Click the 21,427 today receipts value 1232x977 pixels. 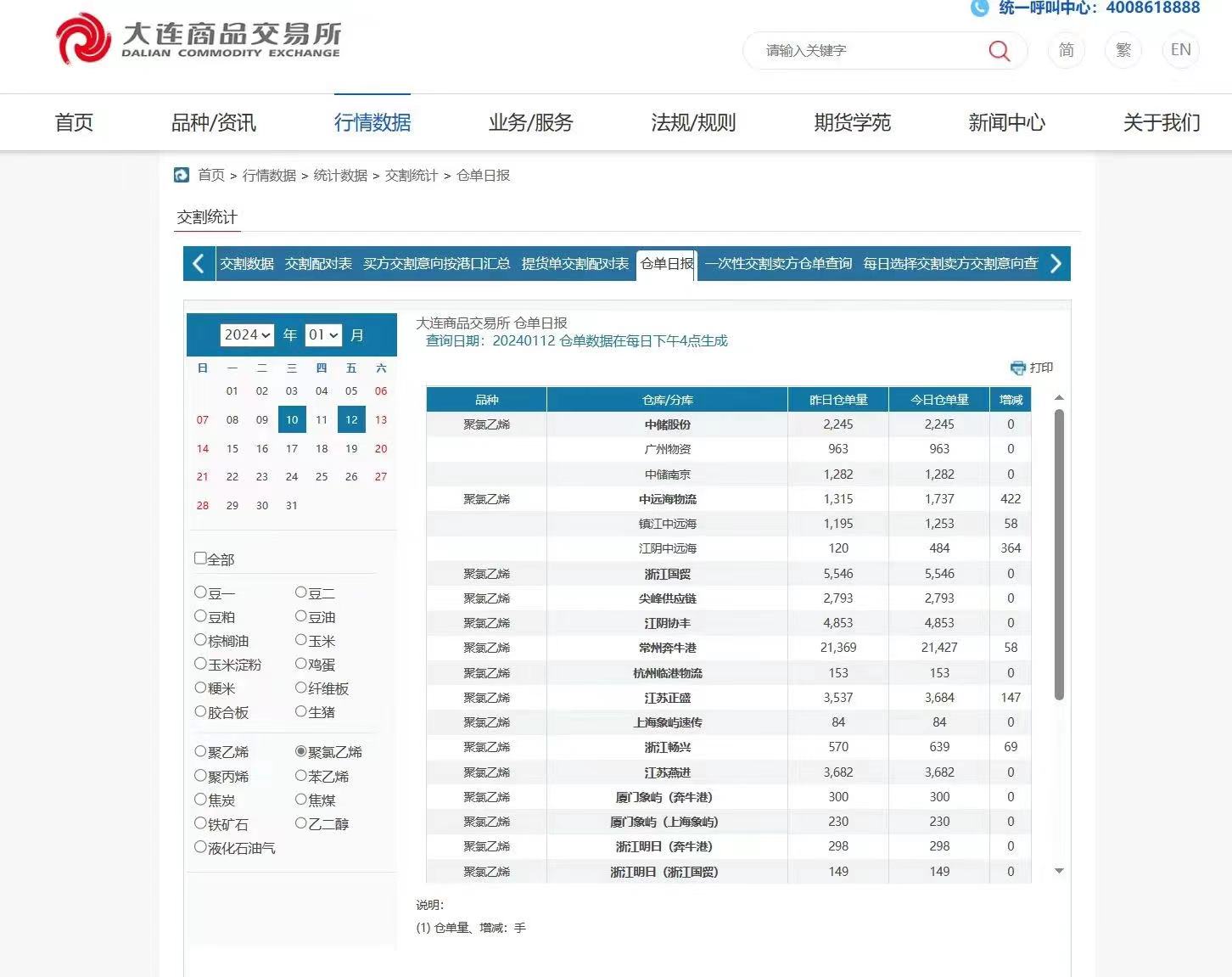(x=939, y=648)
